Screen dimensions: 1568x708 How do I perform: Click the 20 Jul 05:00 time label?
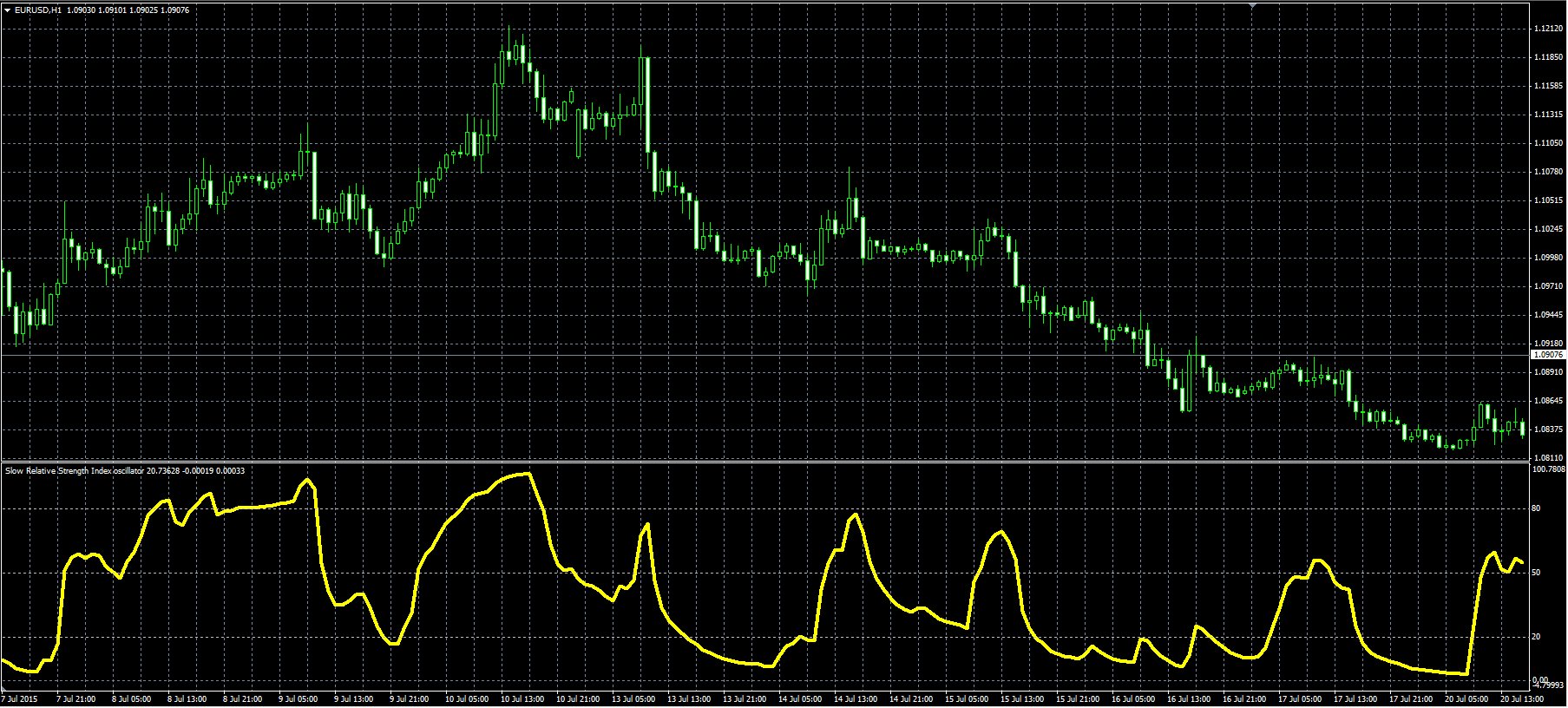(x=1466, y=699)
